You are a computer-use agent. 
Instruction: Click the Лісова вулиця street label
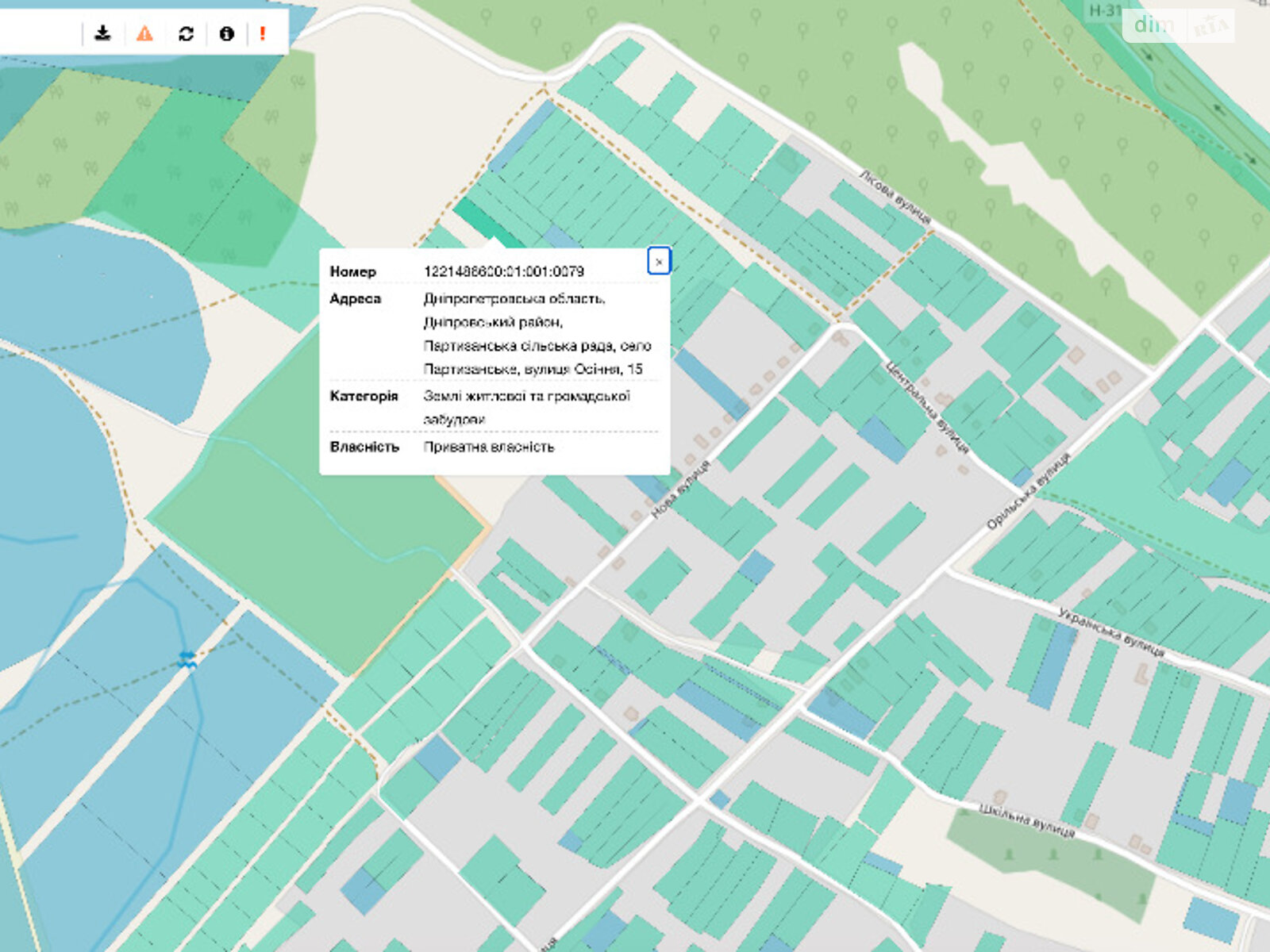[x=895, y=196]
